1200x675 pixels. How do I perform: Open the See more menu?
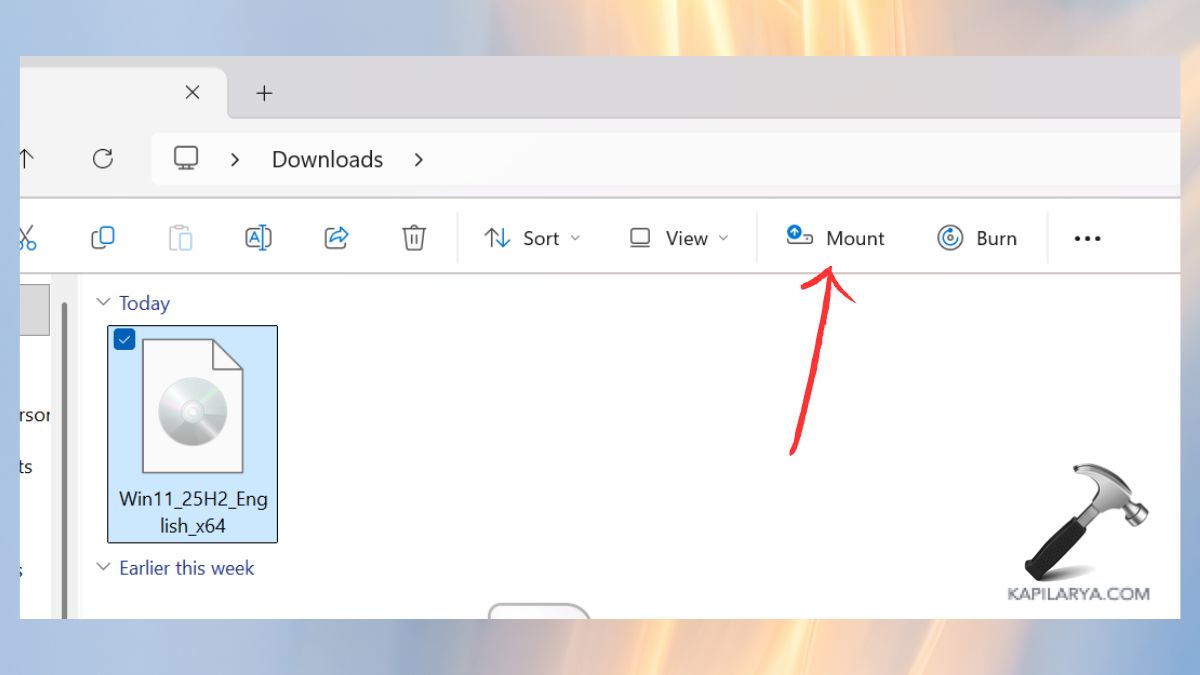(x=1087, y=238)
